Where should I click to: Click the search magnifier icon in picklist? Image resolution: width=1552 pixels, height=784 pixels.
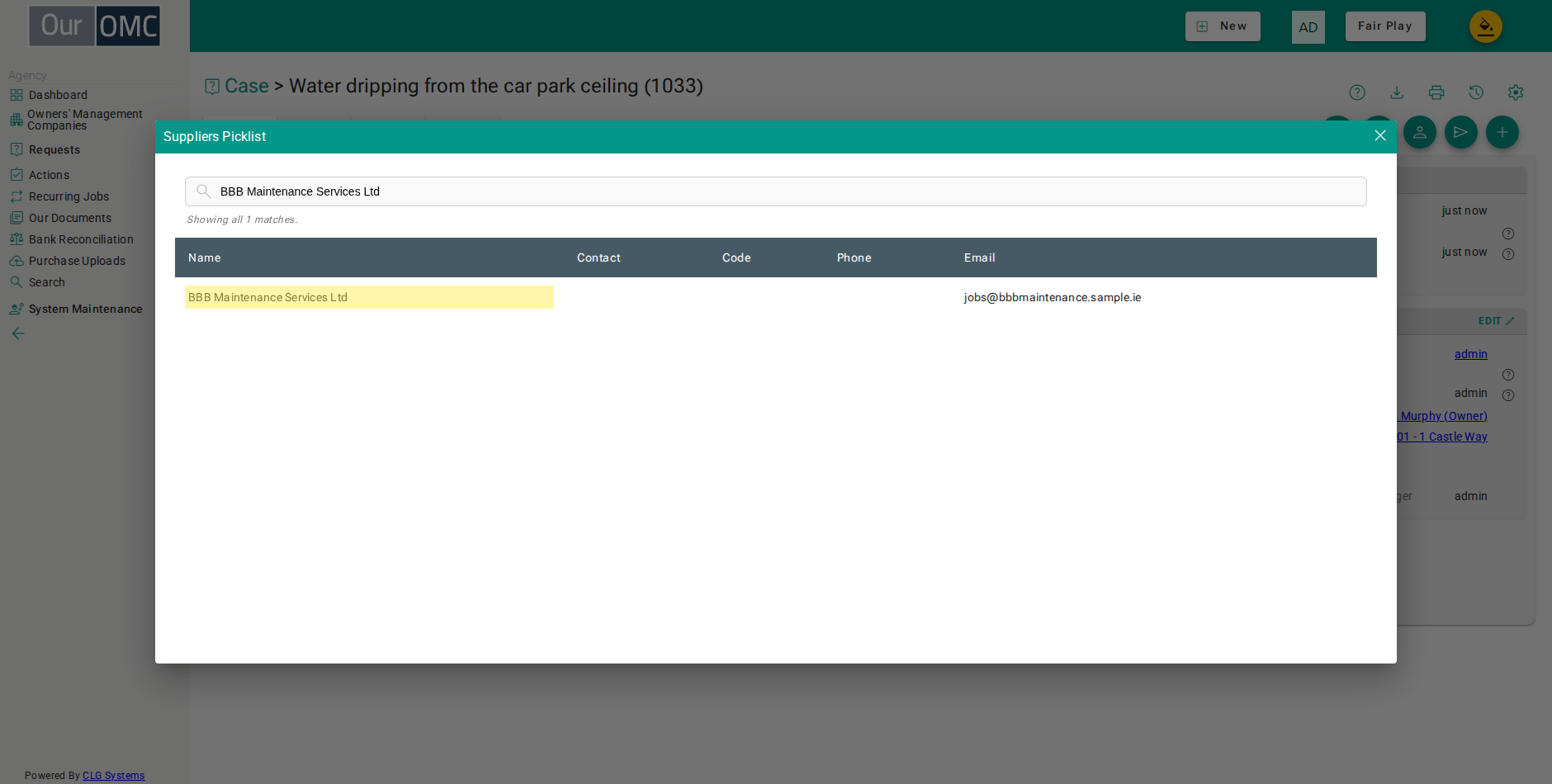tap(203, 191)
